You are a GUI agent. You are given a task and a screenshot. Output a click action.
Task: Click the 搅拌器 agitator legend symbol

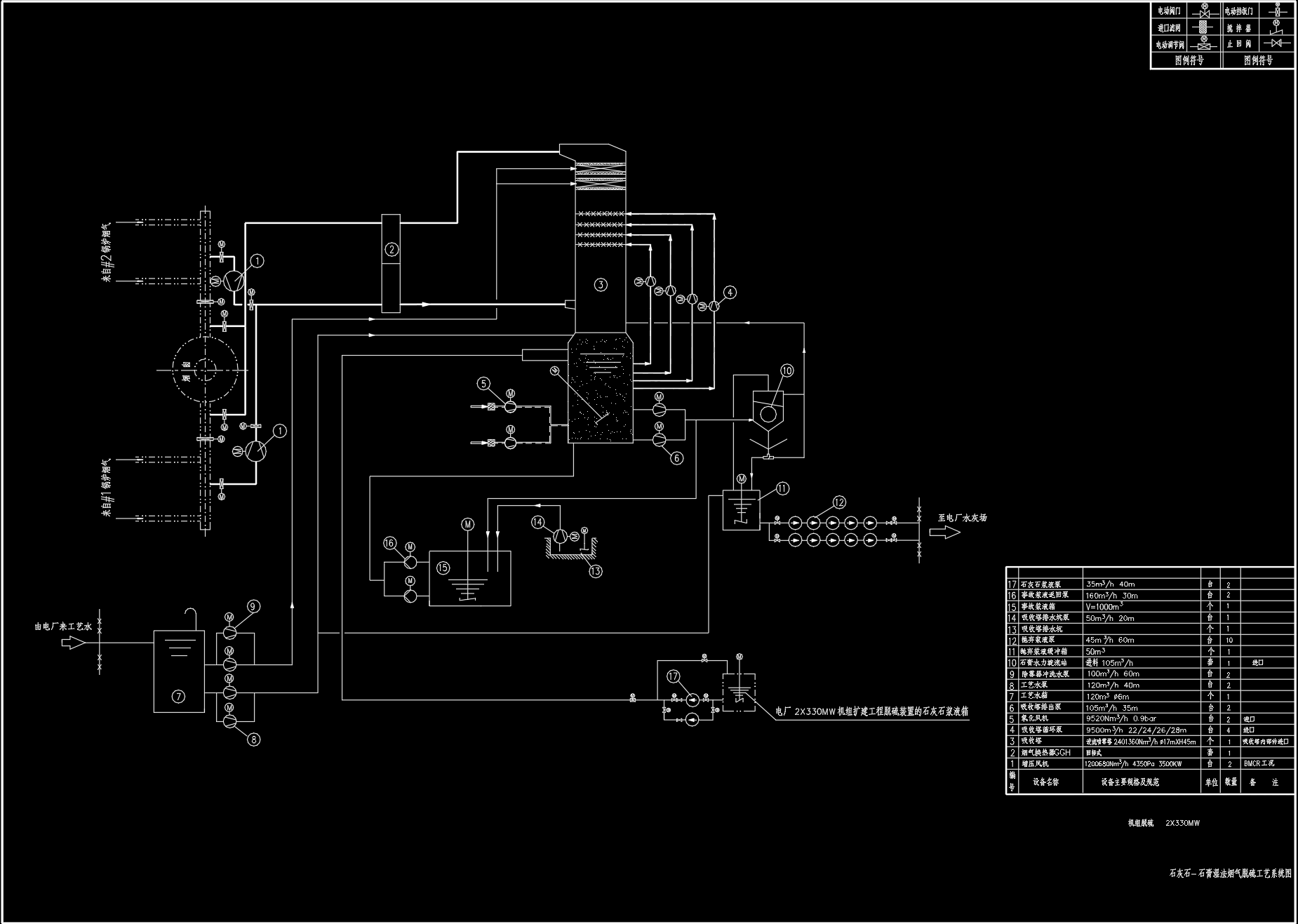pyautogui.click(x=1276, y=27)
